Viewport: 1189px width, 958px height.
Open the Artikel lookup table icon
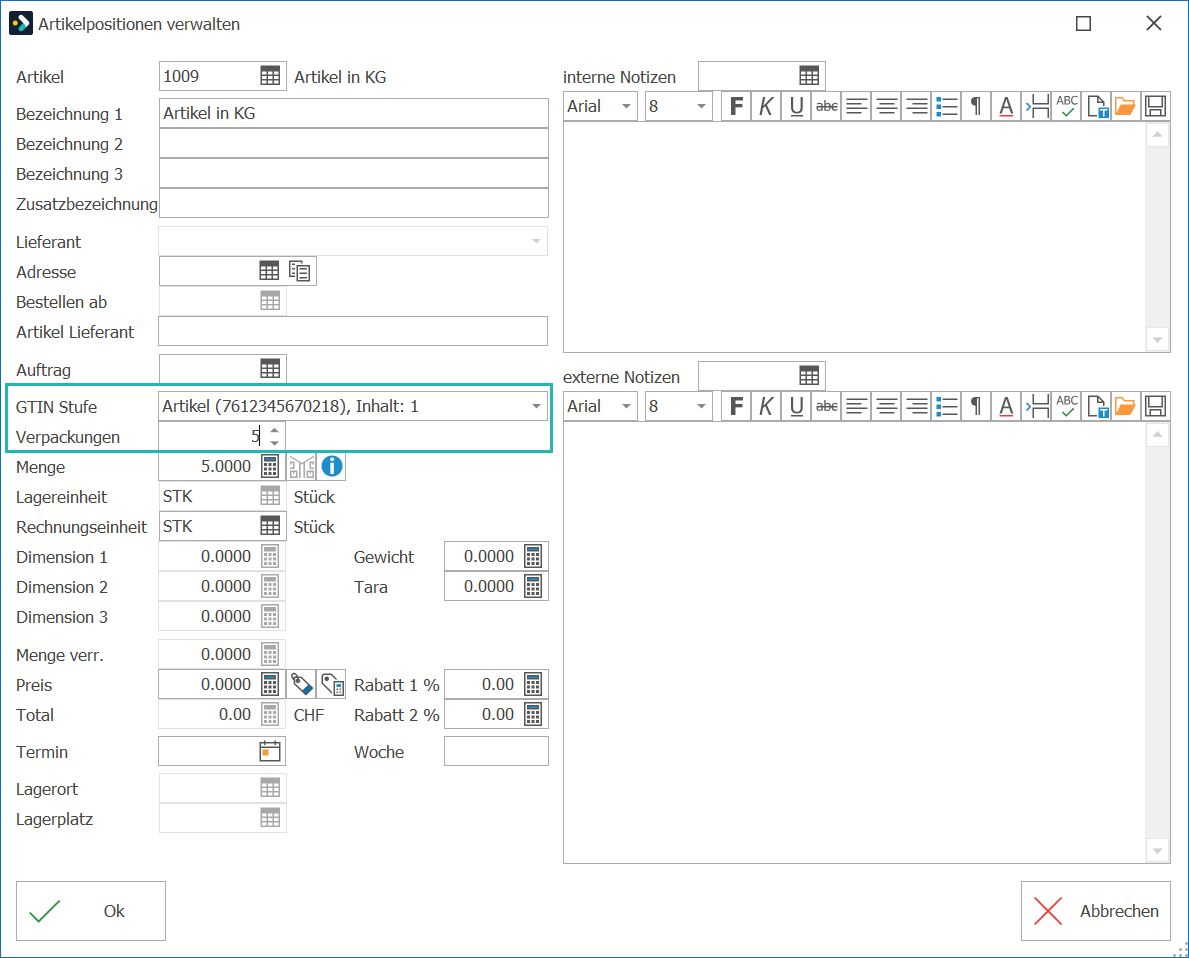pos(270,76)
